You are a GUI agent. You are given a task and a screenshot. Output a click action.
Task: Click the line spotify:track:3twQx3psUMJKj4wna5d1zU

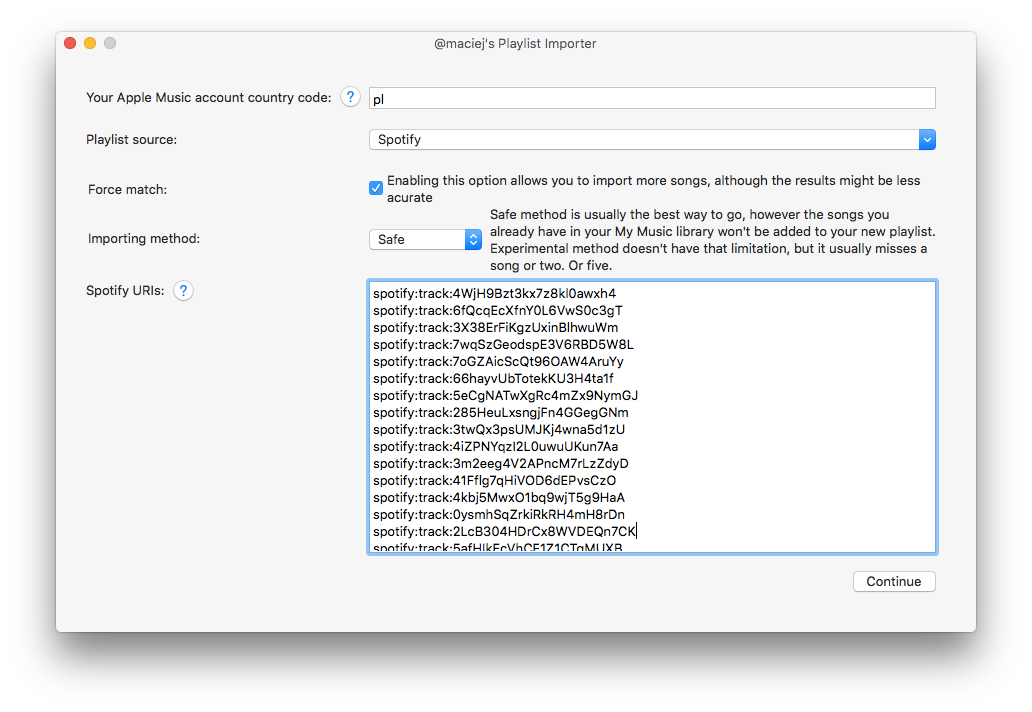click(499, 430)
